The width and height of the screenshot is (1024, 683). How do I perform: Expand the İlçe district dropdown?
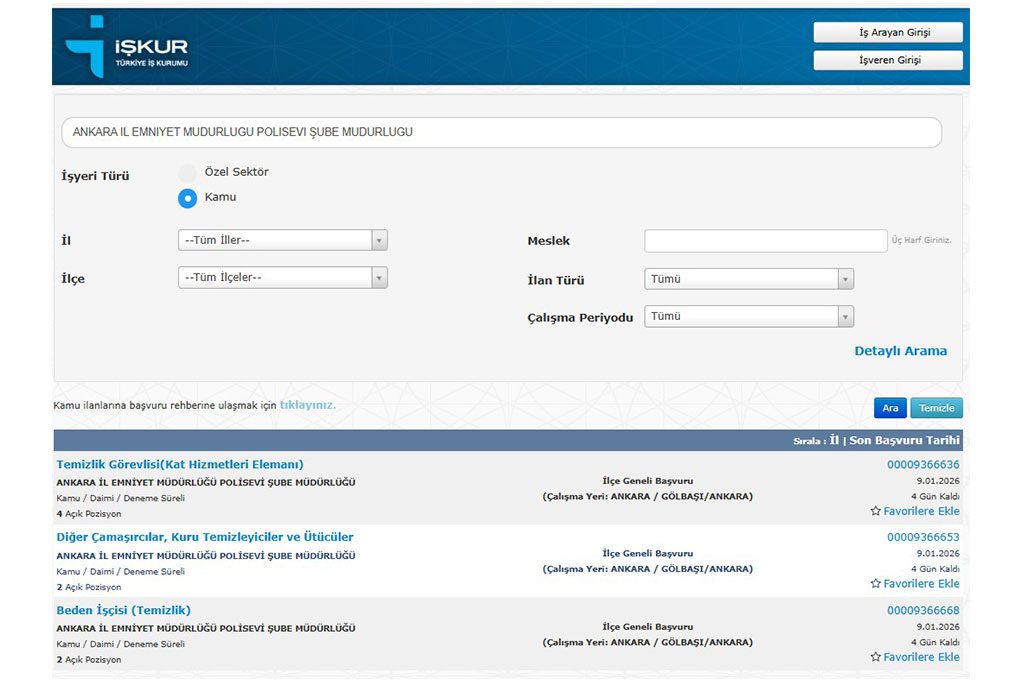[282, 277]
